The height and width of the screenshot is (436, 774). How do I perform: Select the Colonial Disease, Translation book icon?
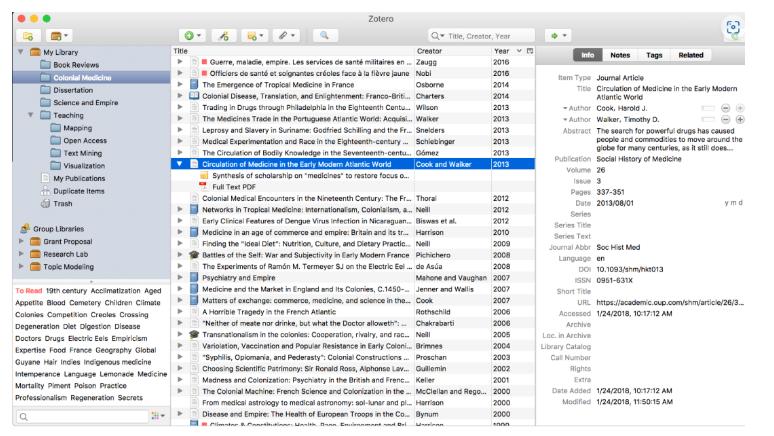pyautogui.click(x=194, y=96)
